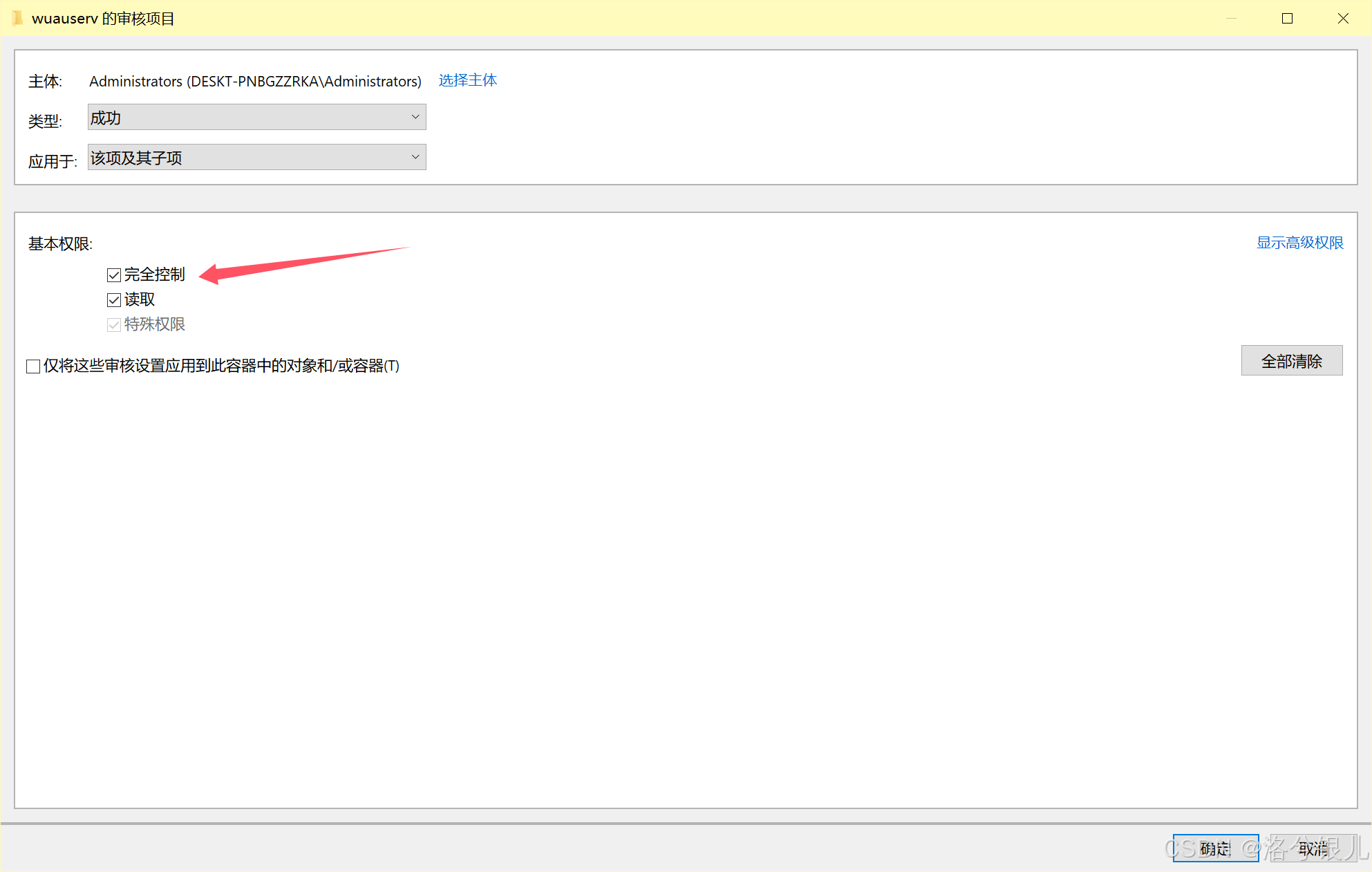
Task: Toggle the 读取 permission checkbox
Action: tap(114, 300)
